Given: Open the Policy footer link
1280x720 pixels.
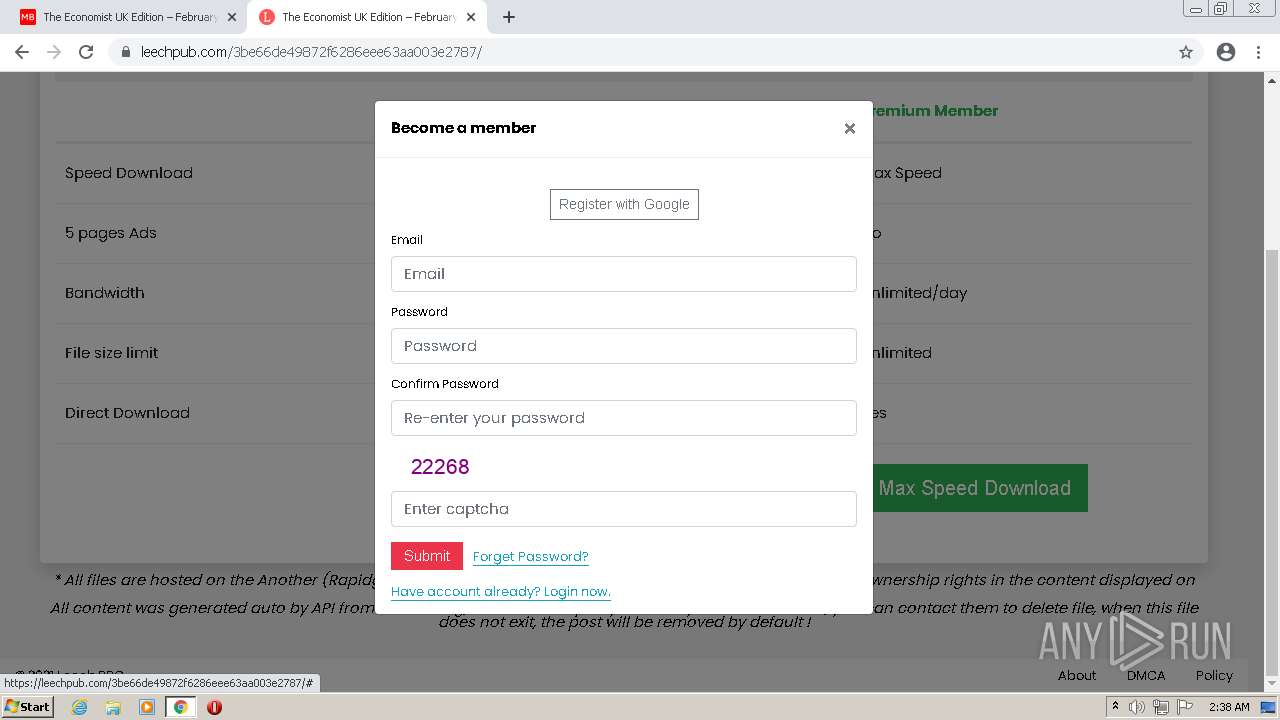Looking at the screenshot, I should click(x=1214, y=675).
